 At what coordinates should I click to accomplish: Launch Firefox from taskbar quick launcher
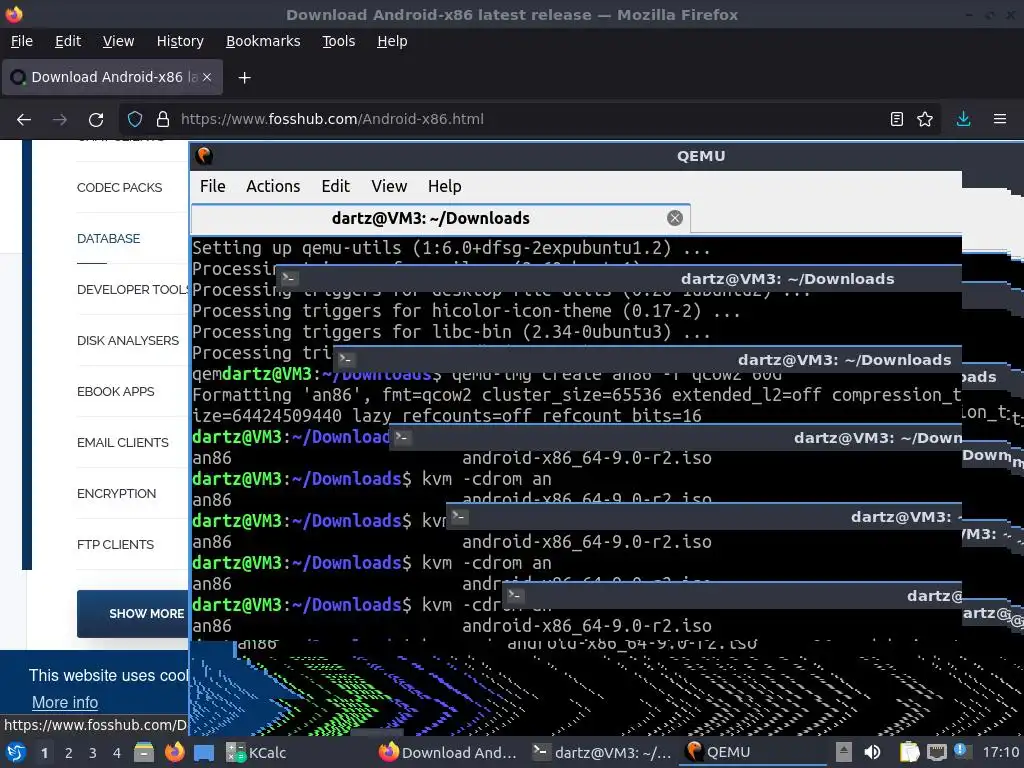(174, 752)
